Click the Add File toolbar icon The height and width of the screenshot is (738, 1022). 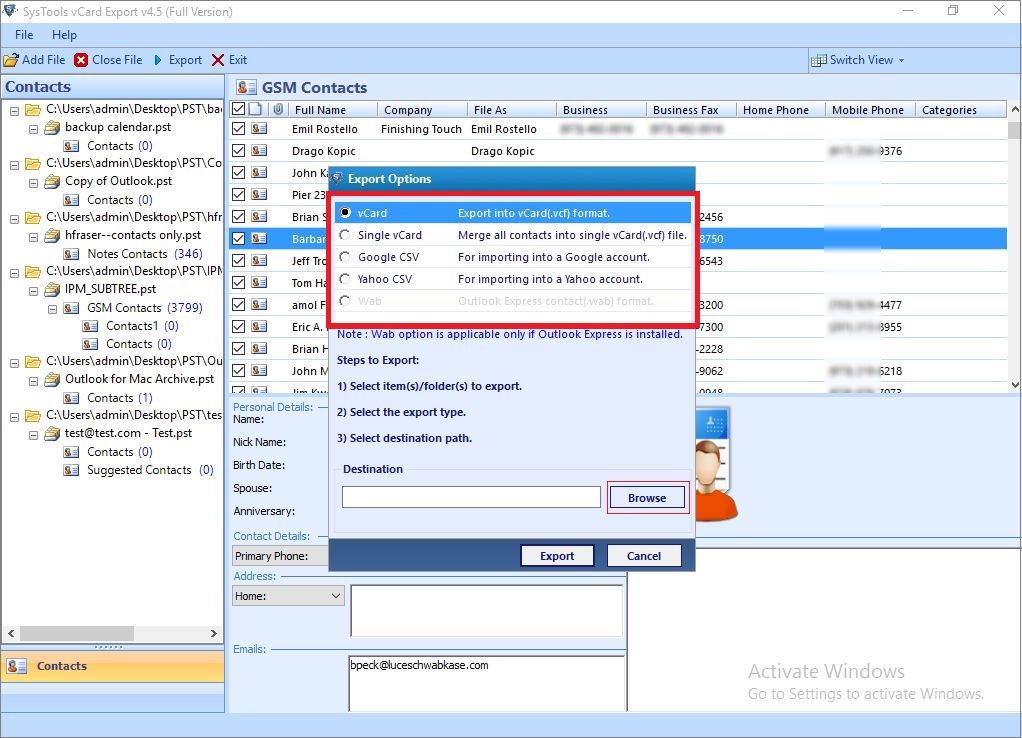(11, 60)
